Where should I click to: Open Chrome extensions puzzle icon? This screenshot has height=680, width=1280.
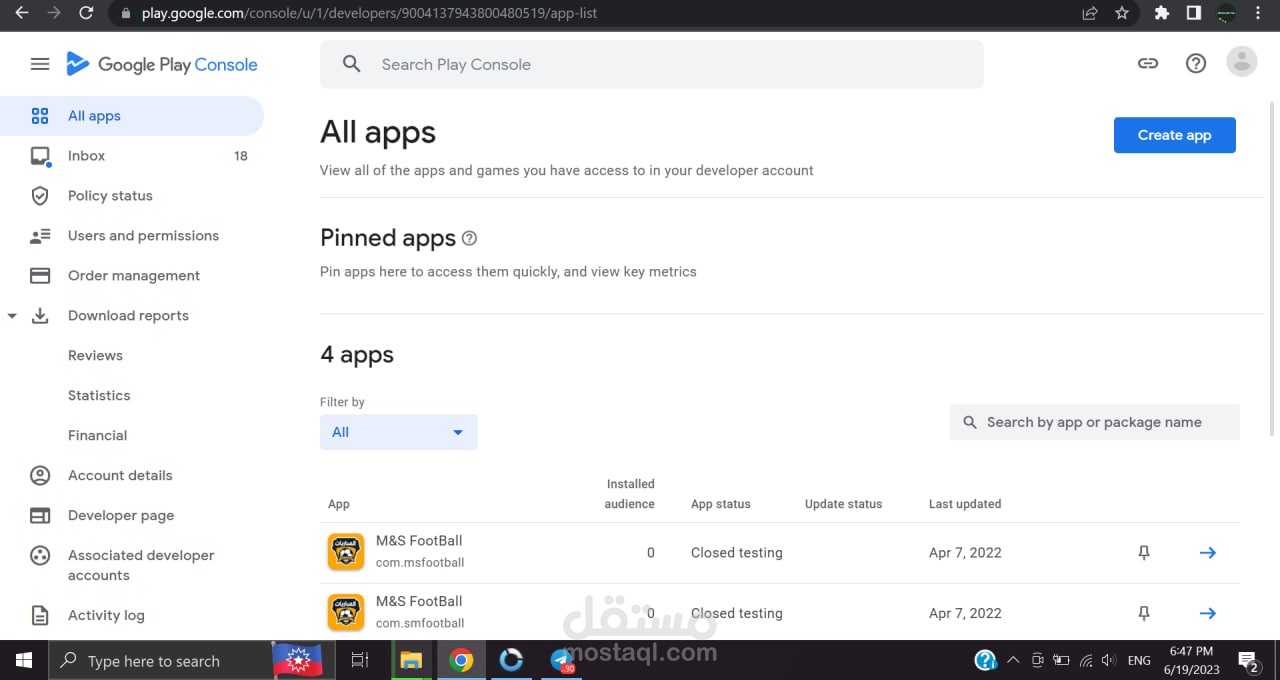(1161, 13)
